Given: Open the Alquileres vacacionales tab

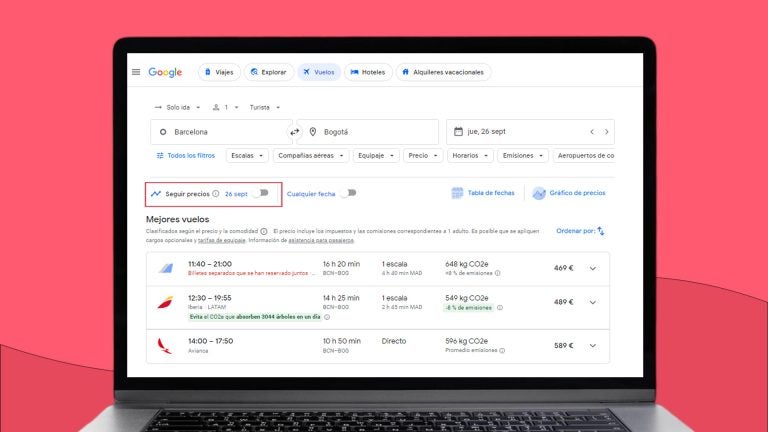Looking at the screenshot, I should [x=443, y=72].
